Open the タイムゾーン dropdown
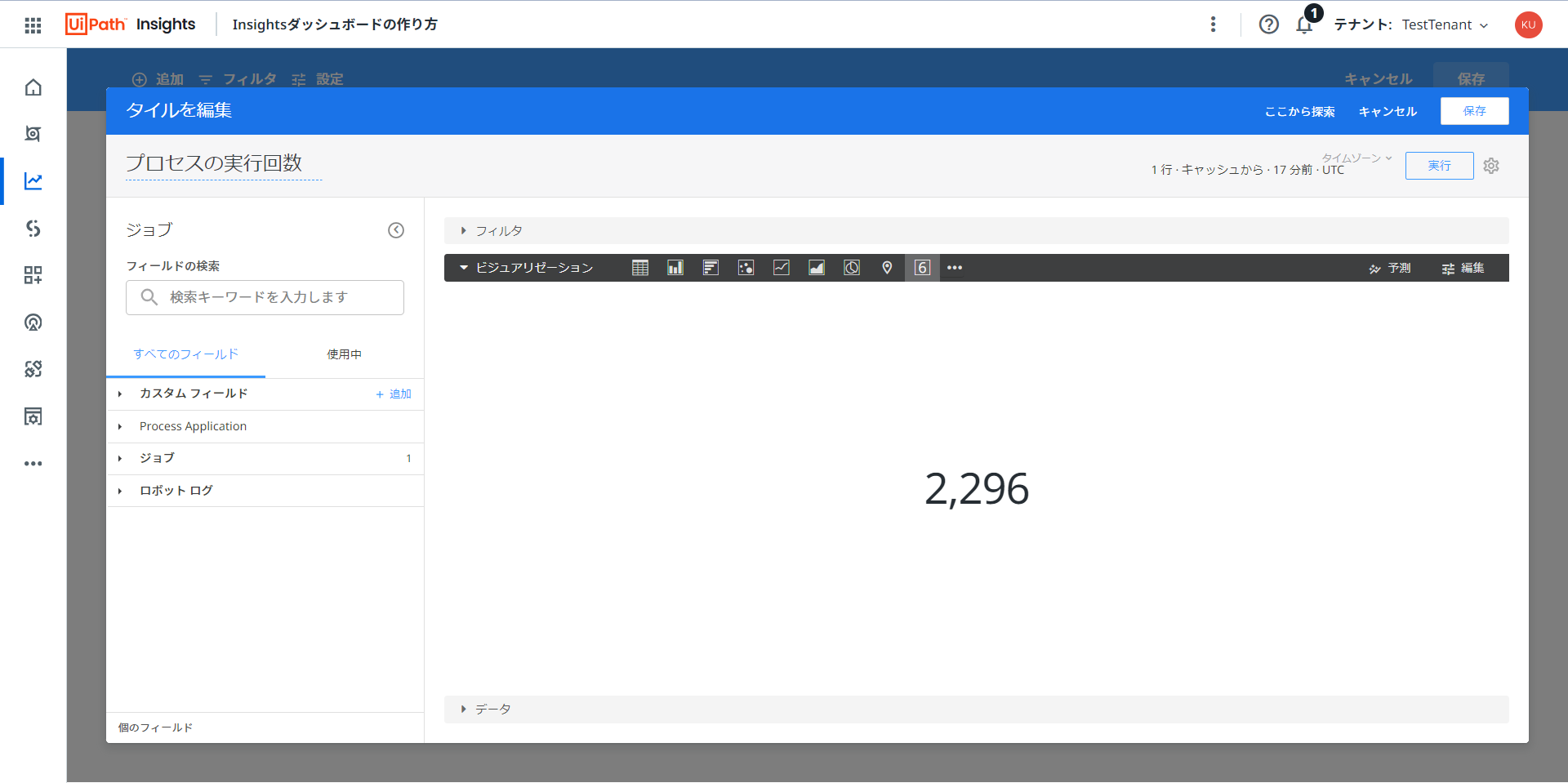This screenshot has width=1568, height=783. (x=1356, y=158)
